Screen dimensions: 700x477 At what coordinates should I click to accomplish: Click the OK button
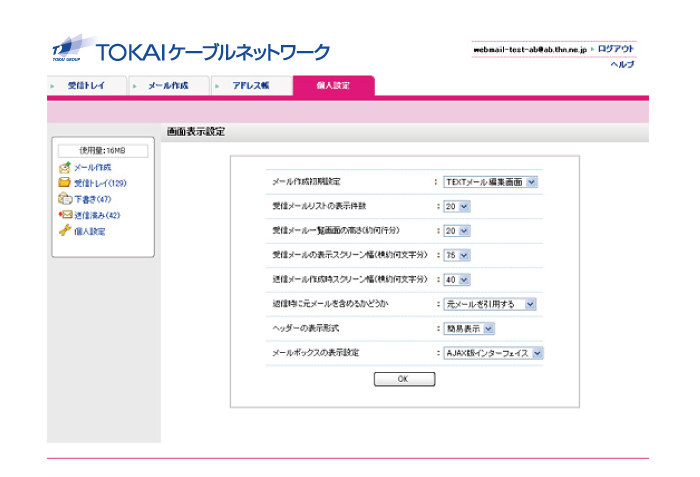pos(404,379)
